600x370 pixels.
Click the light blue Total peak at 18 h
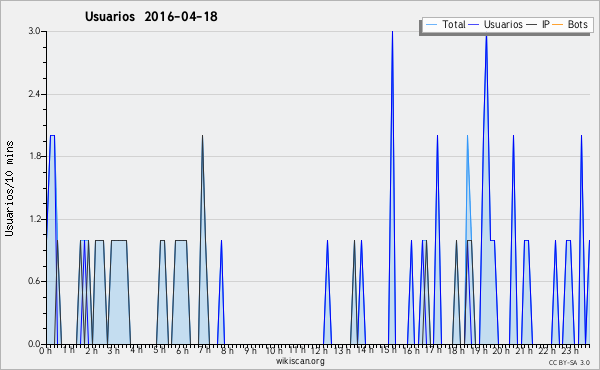[467, 136]
